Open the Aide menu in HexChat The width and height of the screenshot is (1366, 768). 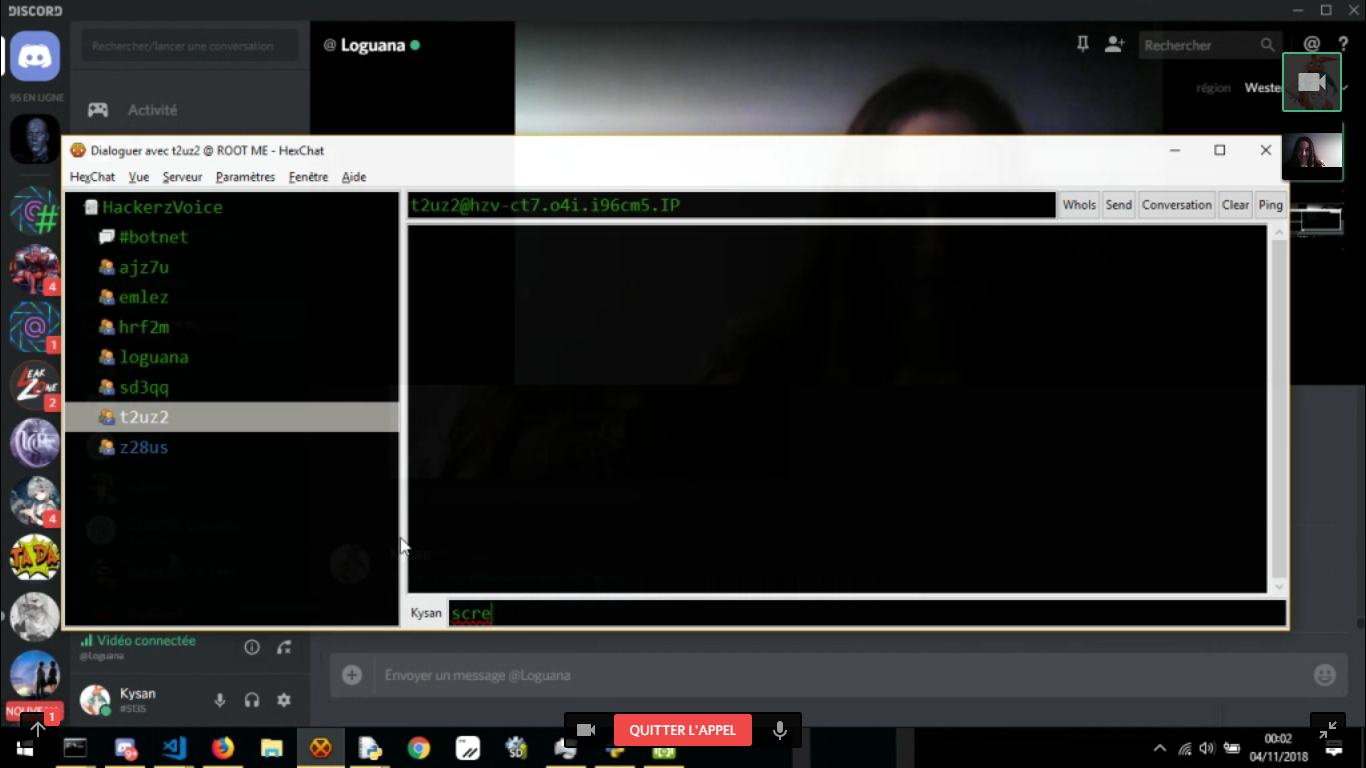click(x=354, y=177)
